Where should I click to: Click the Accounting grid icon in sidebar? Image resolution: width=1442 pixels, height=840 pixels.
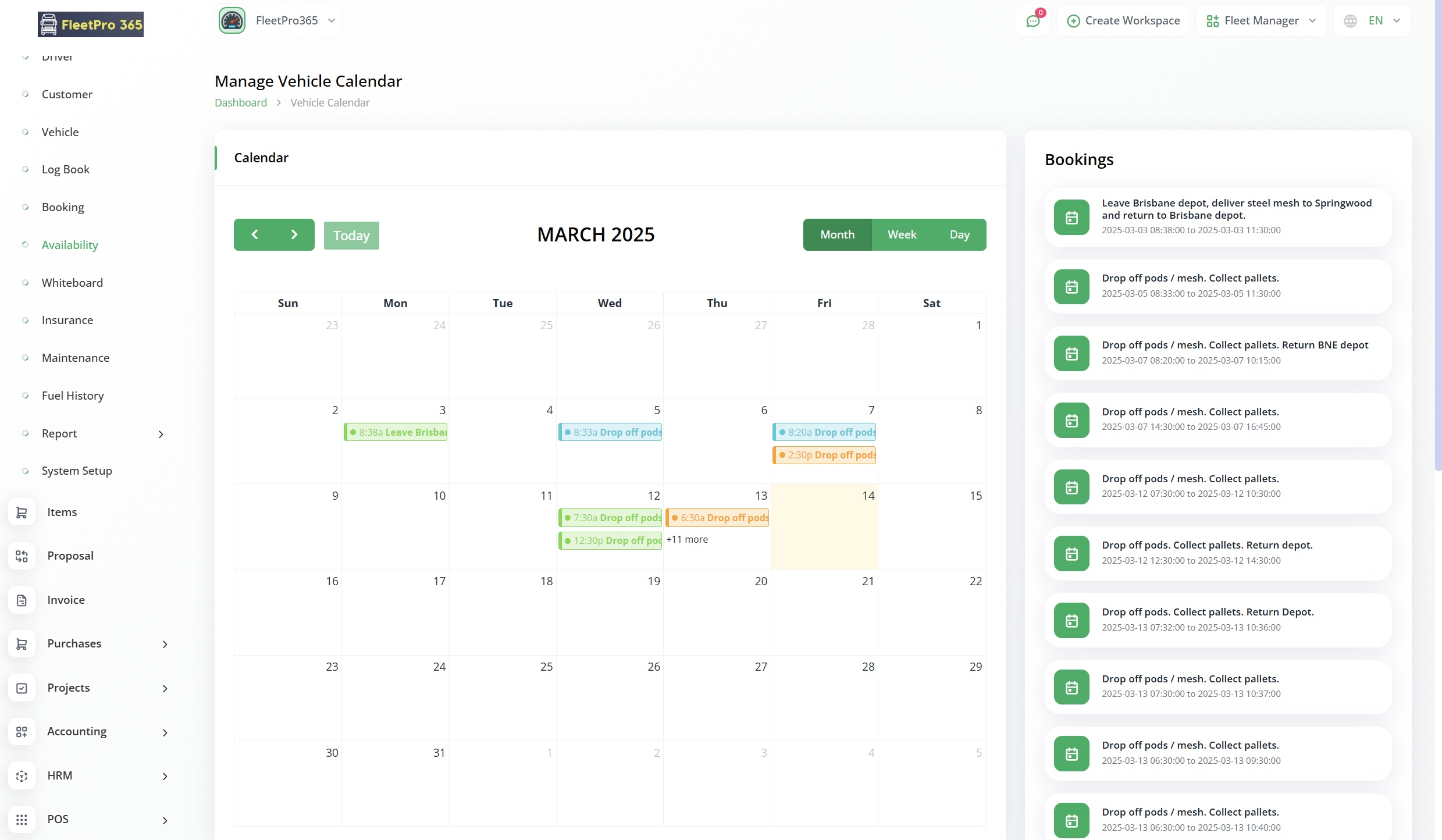[x=22, y=732]
